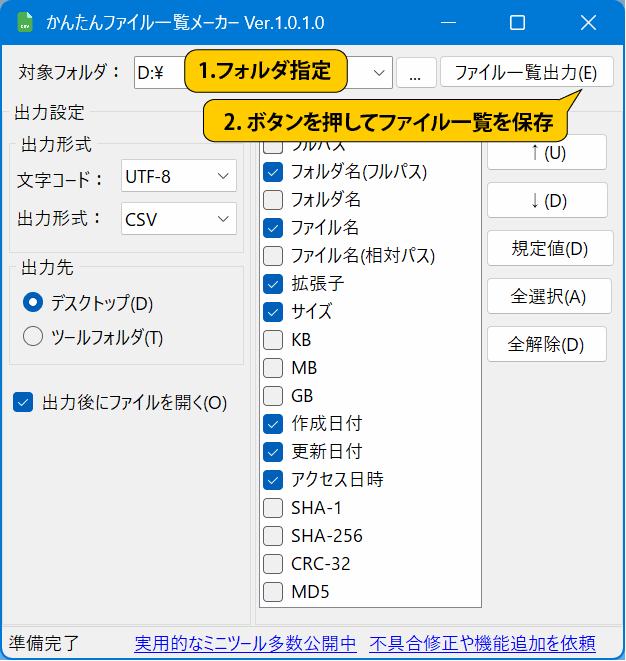Uncheck the フォルダ名(フルパス) checkbox
Viewport: 626px width, 661px height.
pos(273,172)
